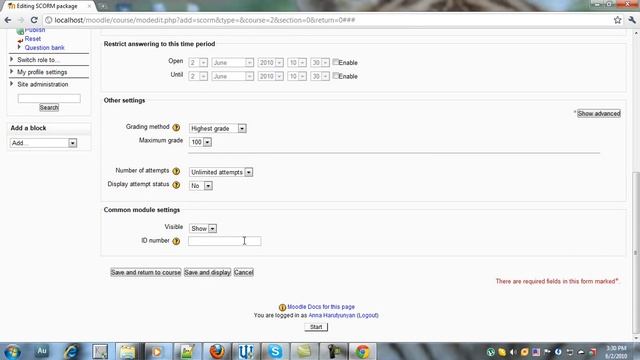Open Visible Show dropdown
640x360 pixels.
pyautogui.click(x=203, y=229)
